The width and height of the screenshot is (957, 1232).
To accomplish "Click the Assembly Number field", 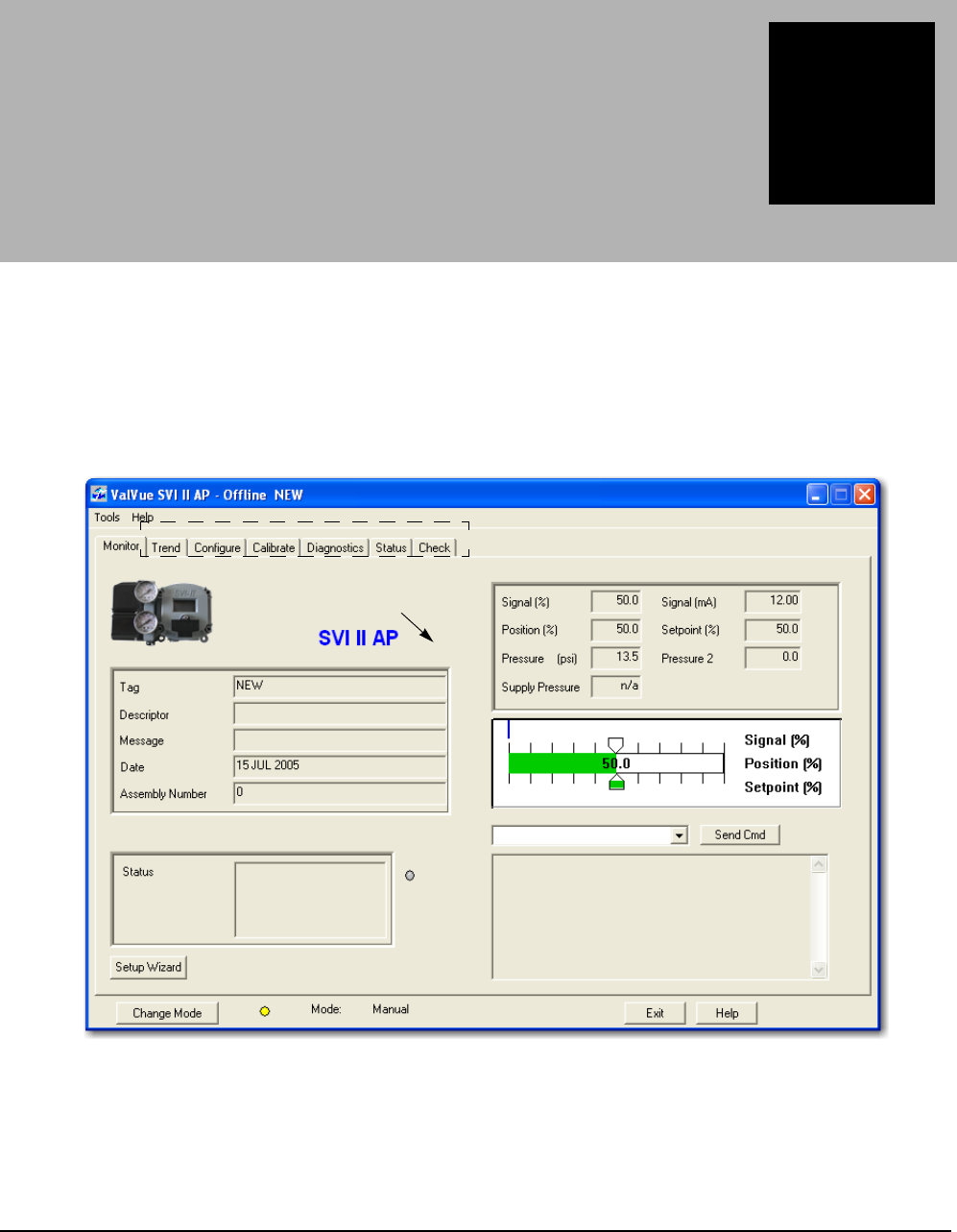I will (x=340, y=793).
